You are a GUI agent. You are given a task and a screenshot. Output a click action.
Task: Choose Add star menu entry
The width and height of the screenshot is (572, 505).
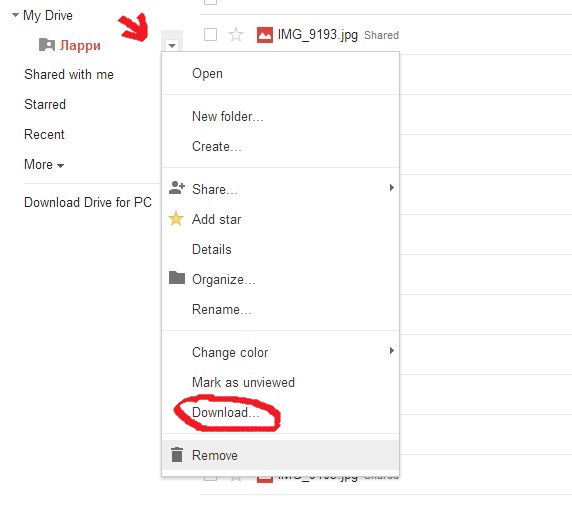(x=280, y=219)
